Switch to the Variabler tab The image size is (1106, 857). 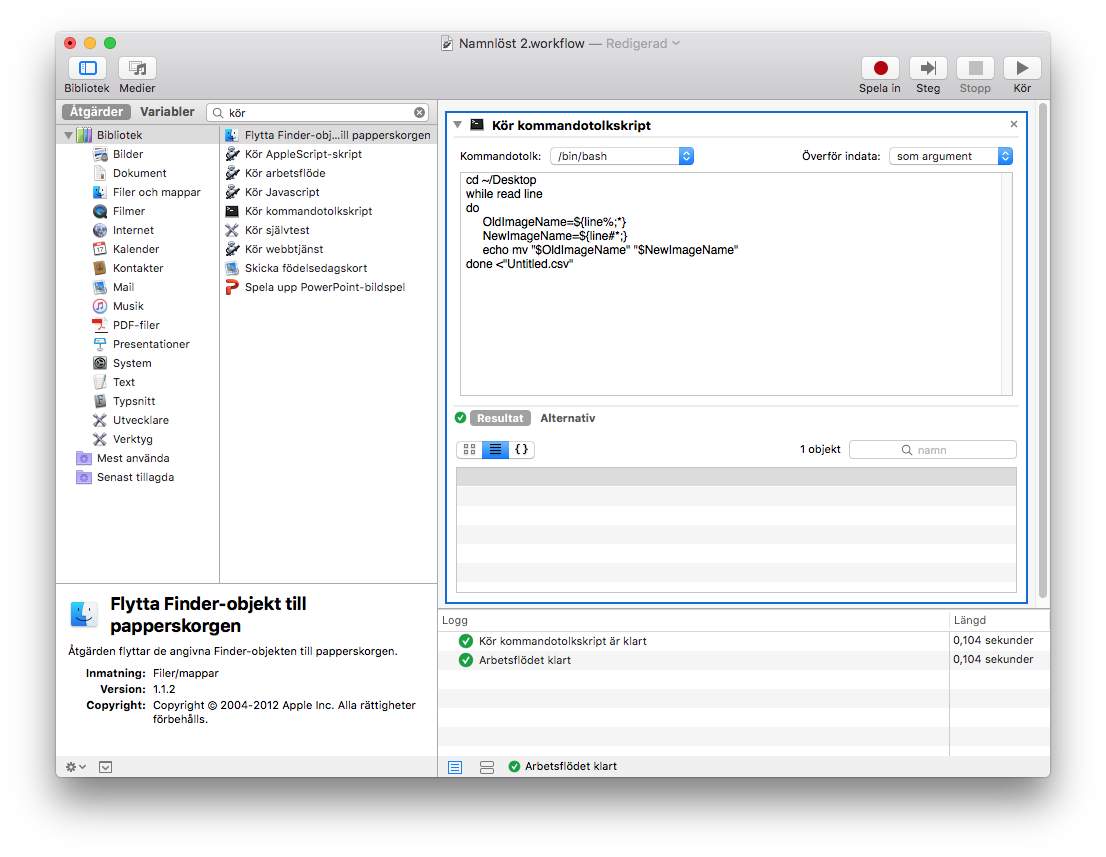coord(167,111)
